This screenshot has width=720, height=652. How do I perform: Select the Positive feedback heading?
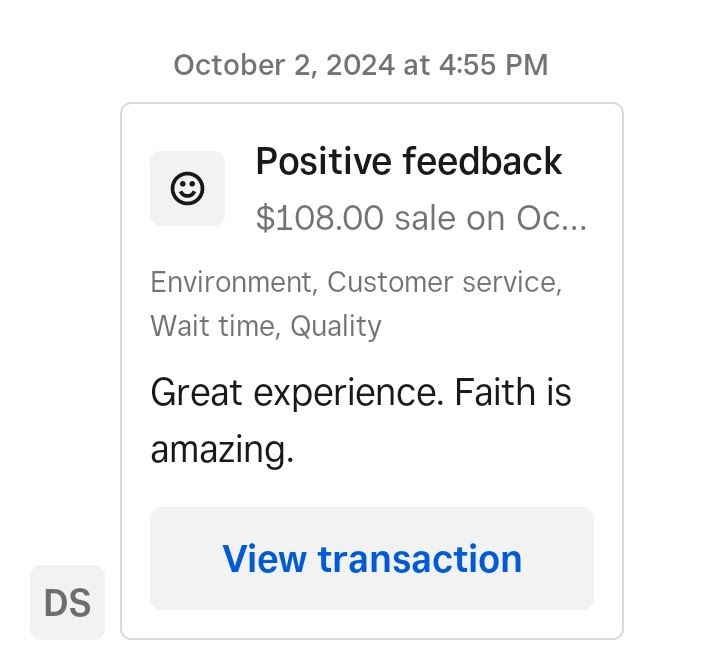pos(409,161)
